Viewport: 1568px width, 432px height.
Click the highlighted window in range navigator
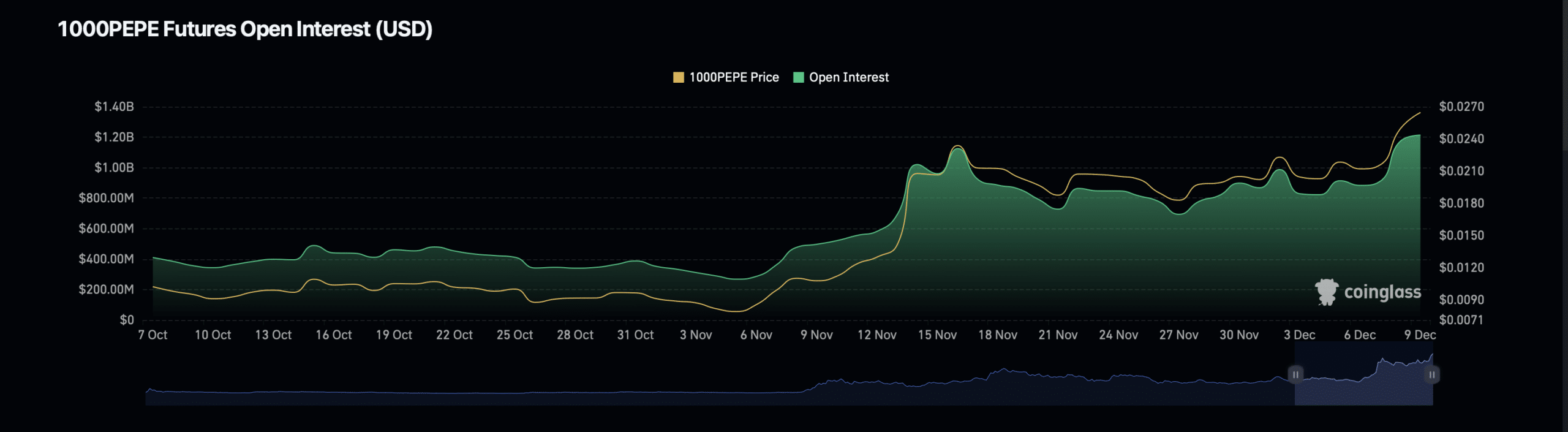pyautogui.click(x=1363, y=386)
